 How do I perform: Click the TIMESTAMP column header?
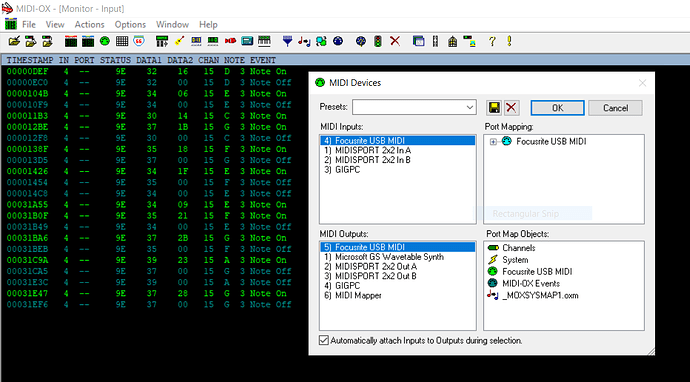pyautogui.click(x=30, y=60)
